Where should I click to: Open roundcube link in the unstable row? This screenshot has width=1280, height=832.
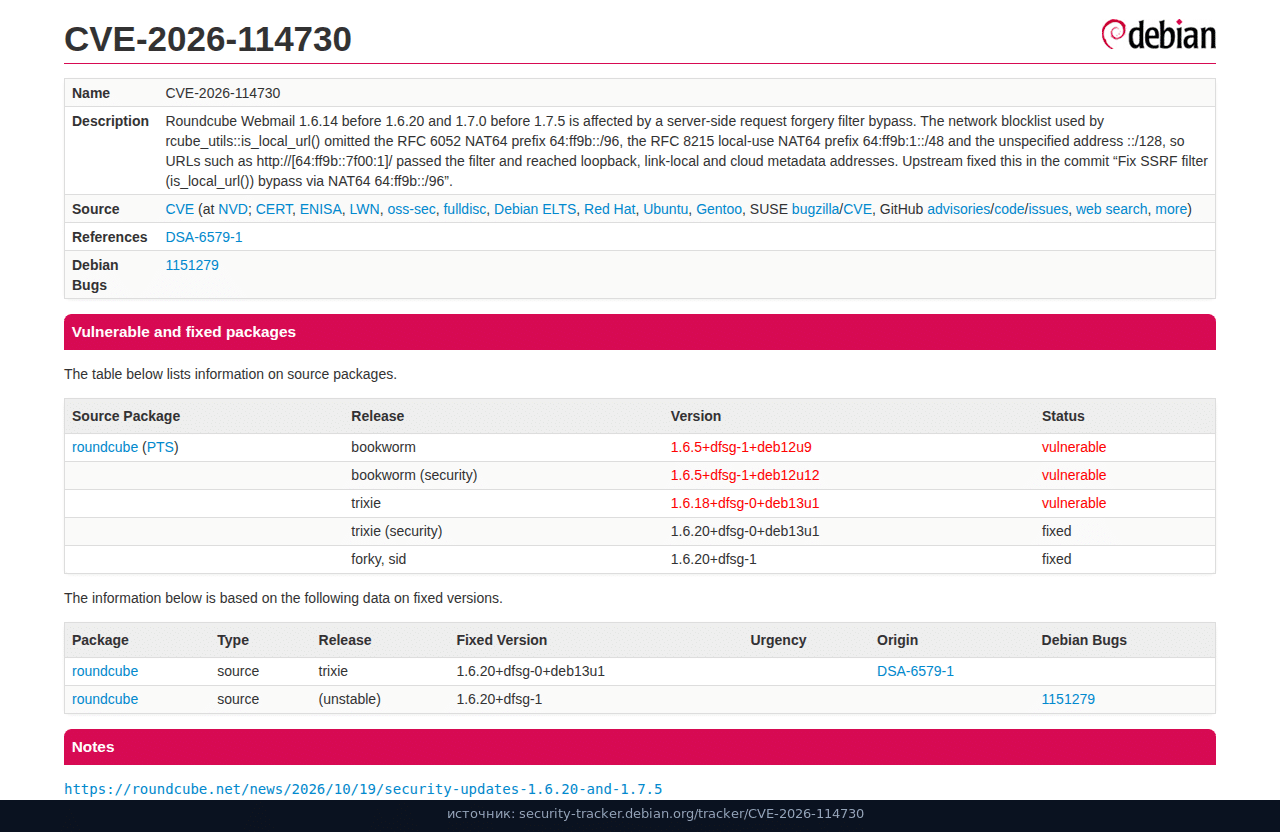tap(105, 699)
